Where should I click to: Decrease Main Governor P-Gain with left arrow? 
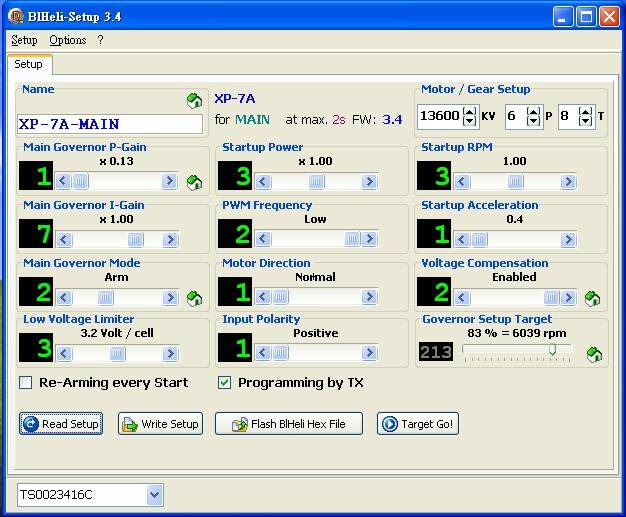point(63,181)
